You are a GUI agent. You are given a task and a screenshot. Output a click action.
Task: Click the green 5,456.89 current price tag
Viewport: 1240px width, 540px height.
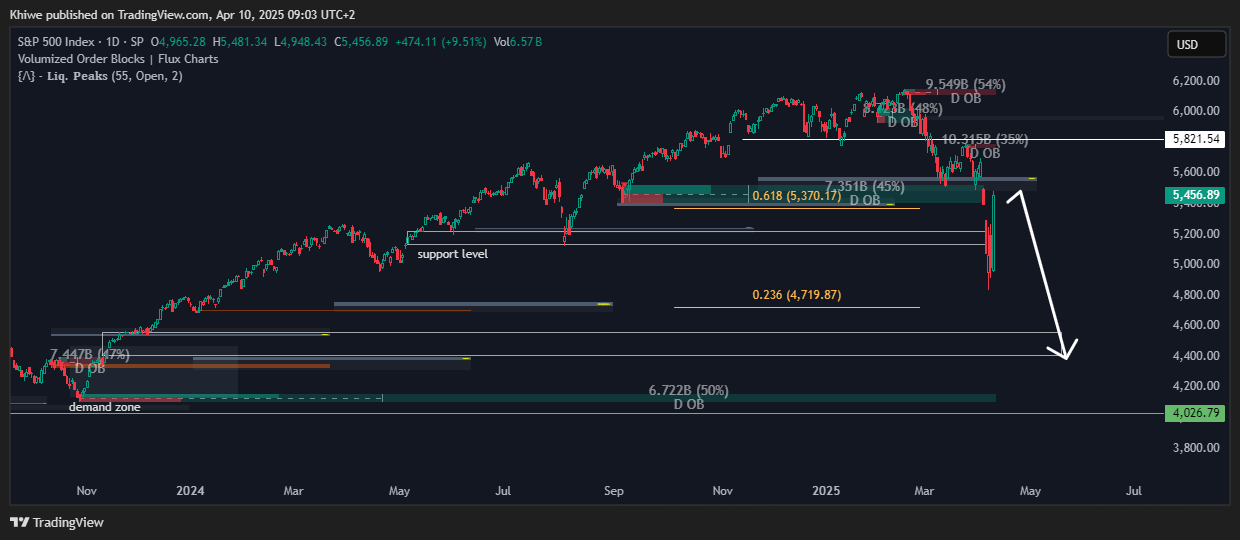[x=1194, y=195]
